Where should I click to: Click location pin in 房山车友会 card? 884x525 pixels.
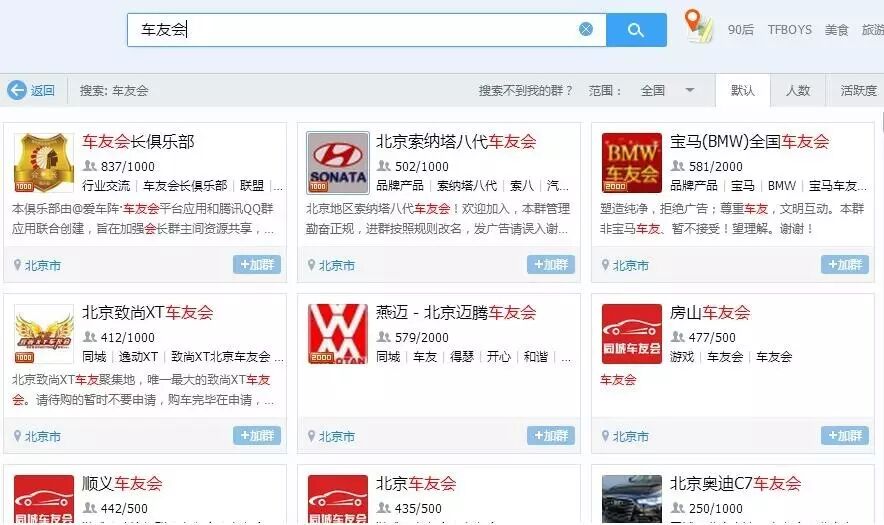pos(605,436)
